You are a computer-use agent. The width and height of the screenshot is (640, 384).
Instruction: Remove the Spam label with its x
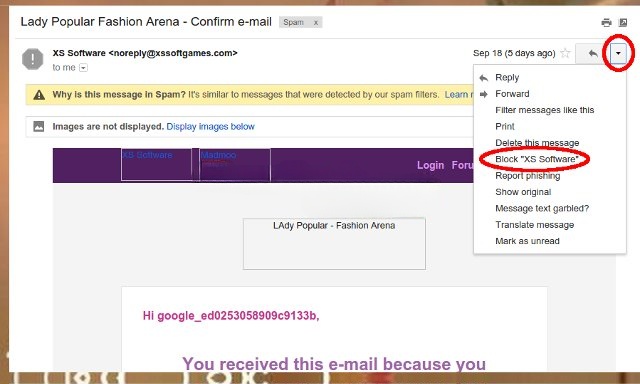click(316, 22)
